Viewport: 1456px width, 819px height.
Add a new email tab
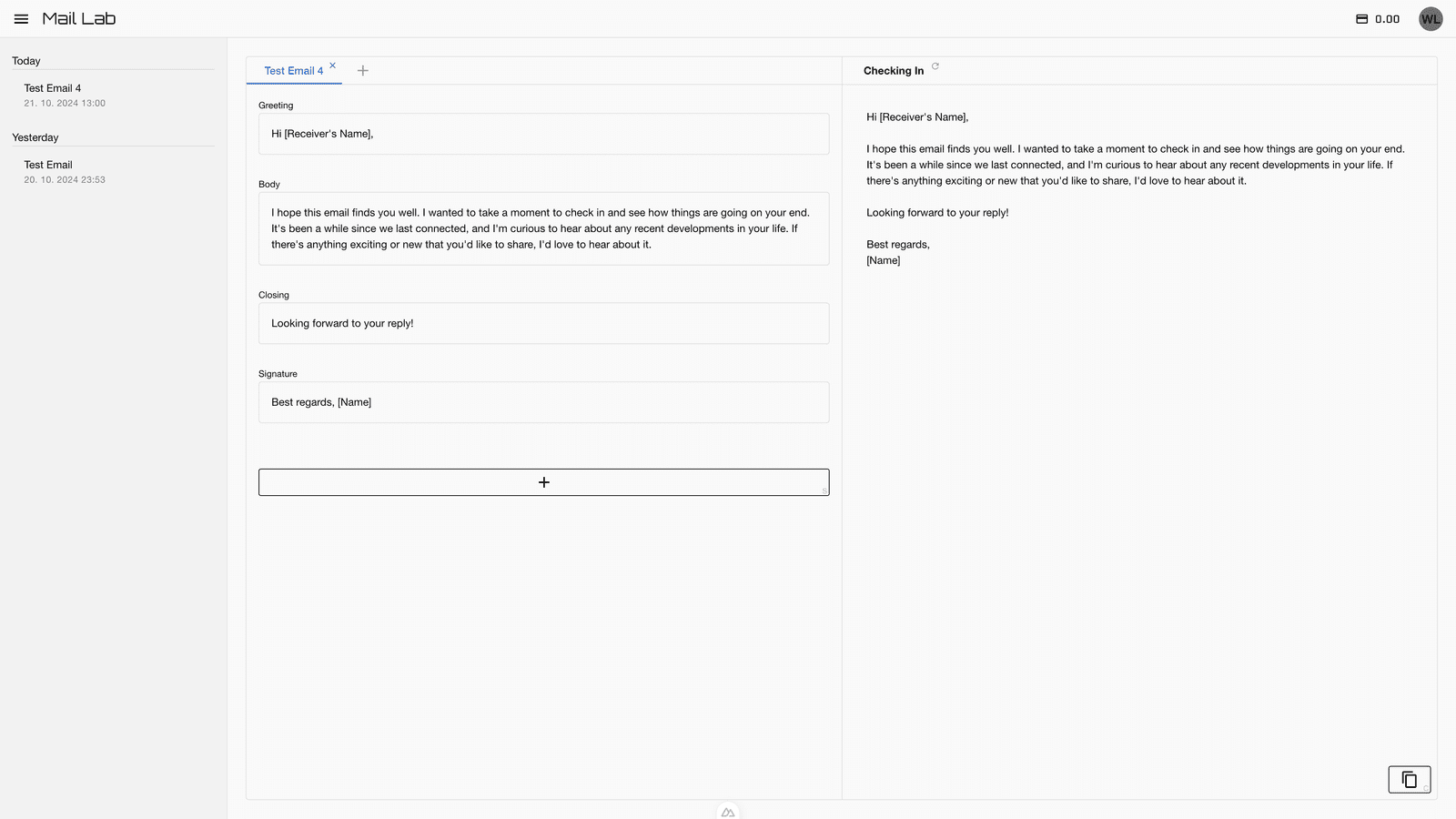point(363,71)
